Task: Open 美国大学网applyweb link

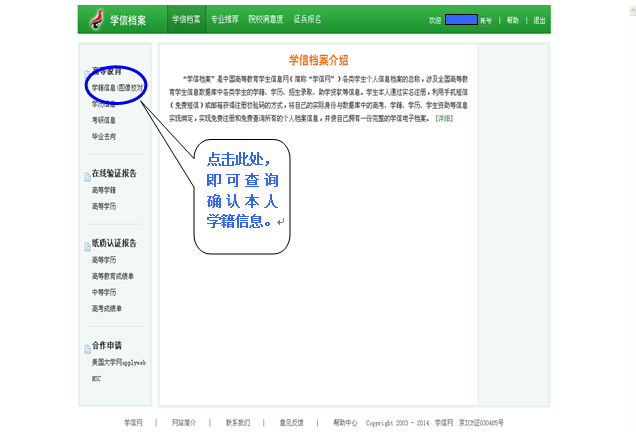Action: tap(118, 362)
